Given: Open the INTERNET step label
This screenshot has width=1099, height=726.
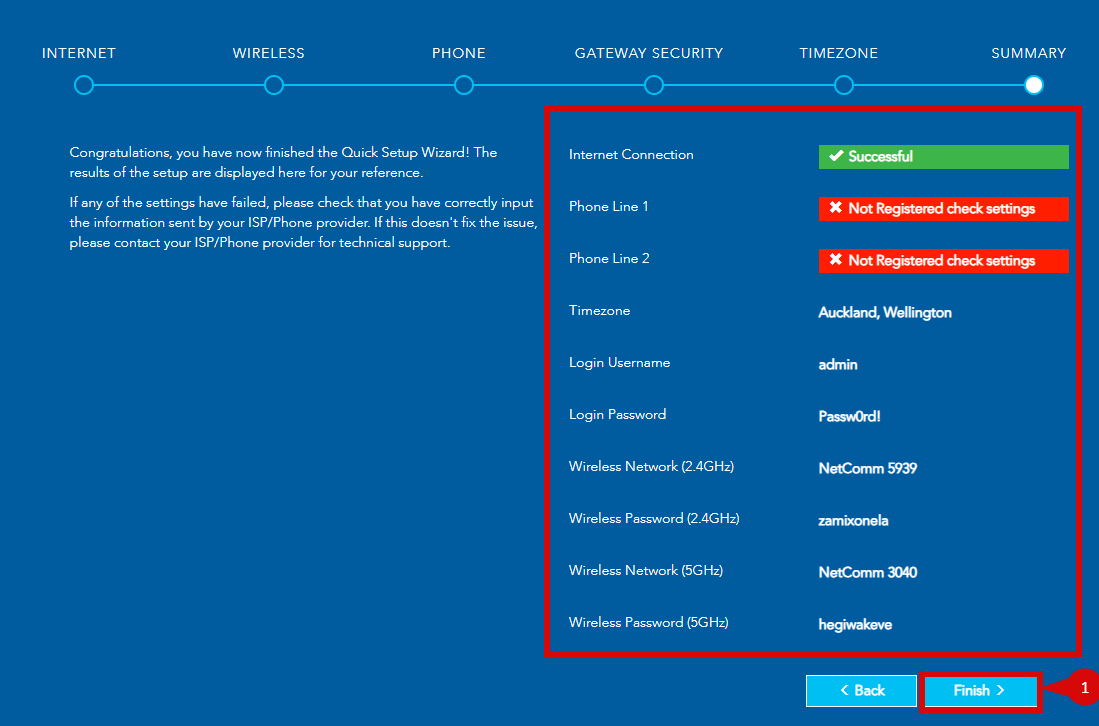Looking at the screenshot, I should (79, 53).
